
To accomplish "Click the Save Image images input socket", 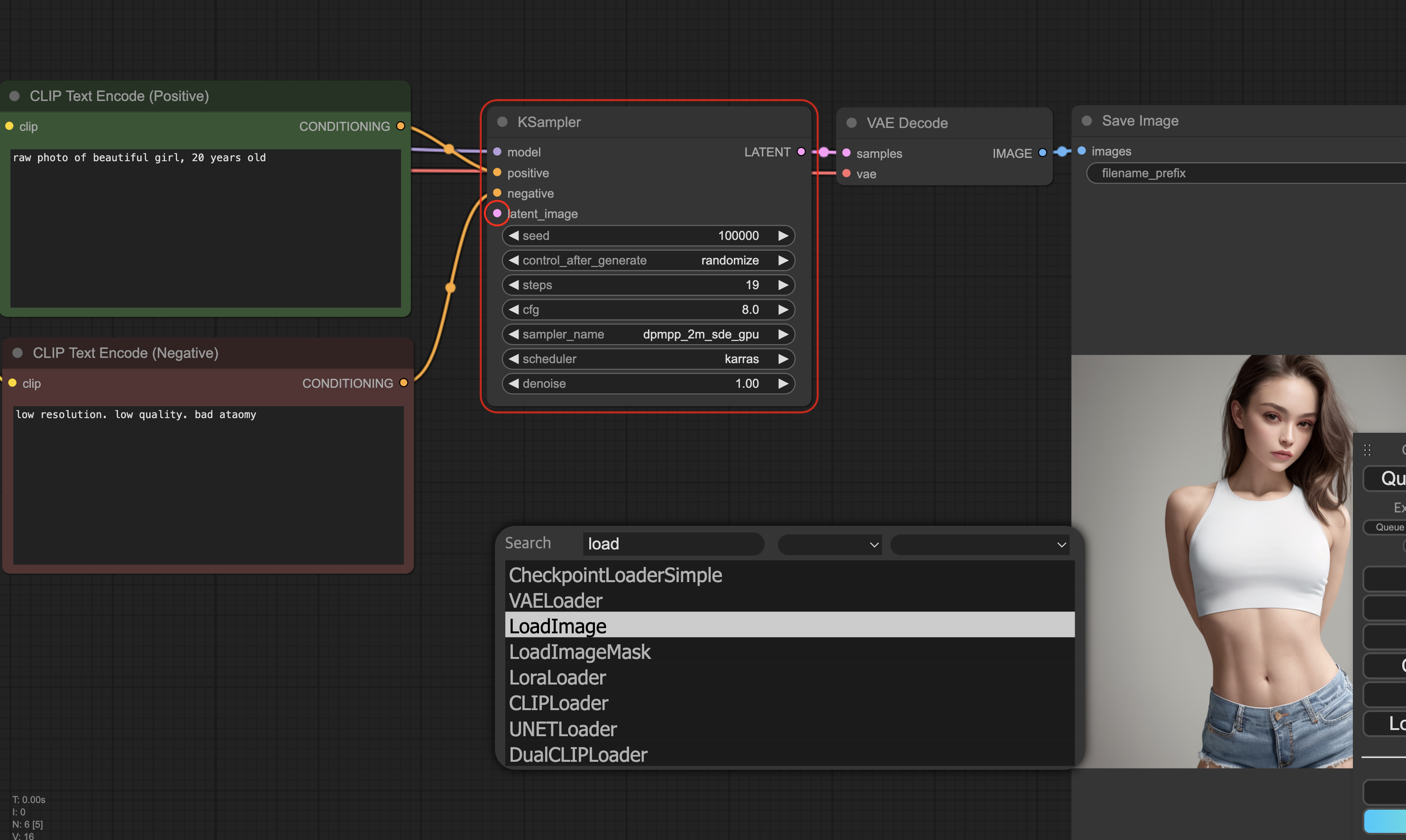I will [1081, 151].
